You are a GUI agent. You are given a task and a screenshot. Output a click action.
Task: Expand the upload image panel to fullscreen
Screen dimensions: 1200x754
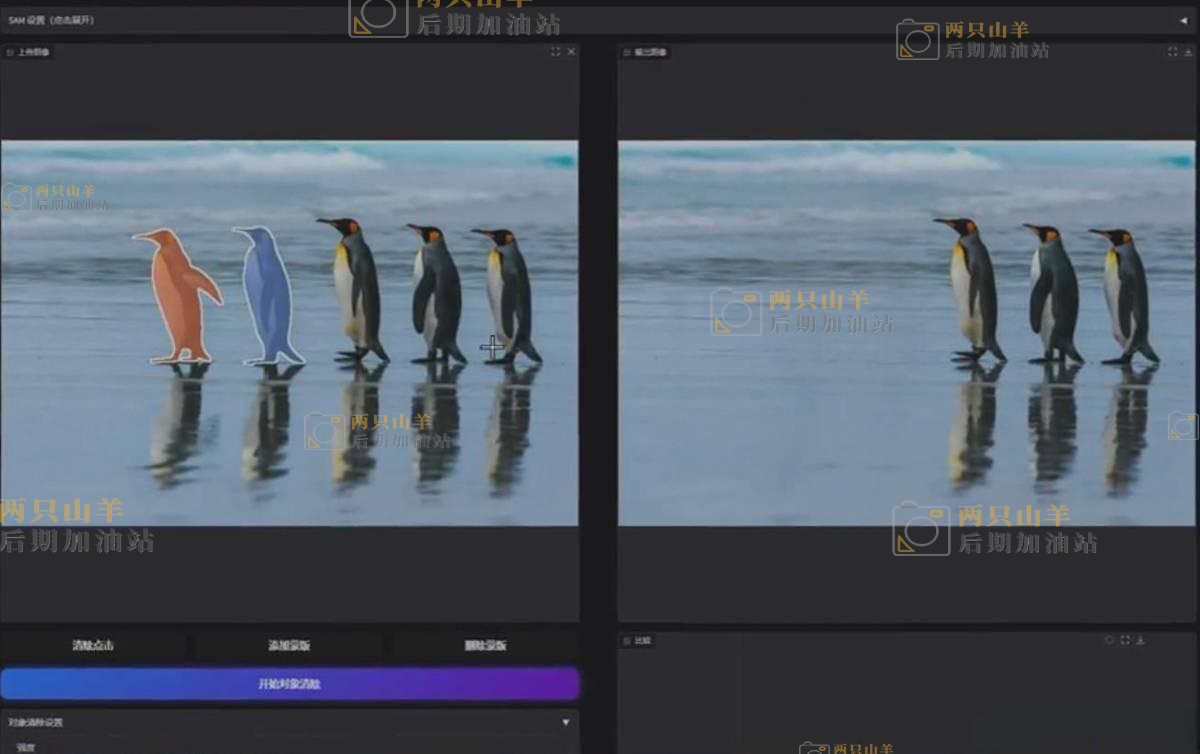556,52
